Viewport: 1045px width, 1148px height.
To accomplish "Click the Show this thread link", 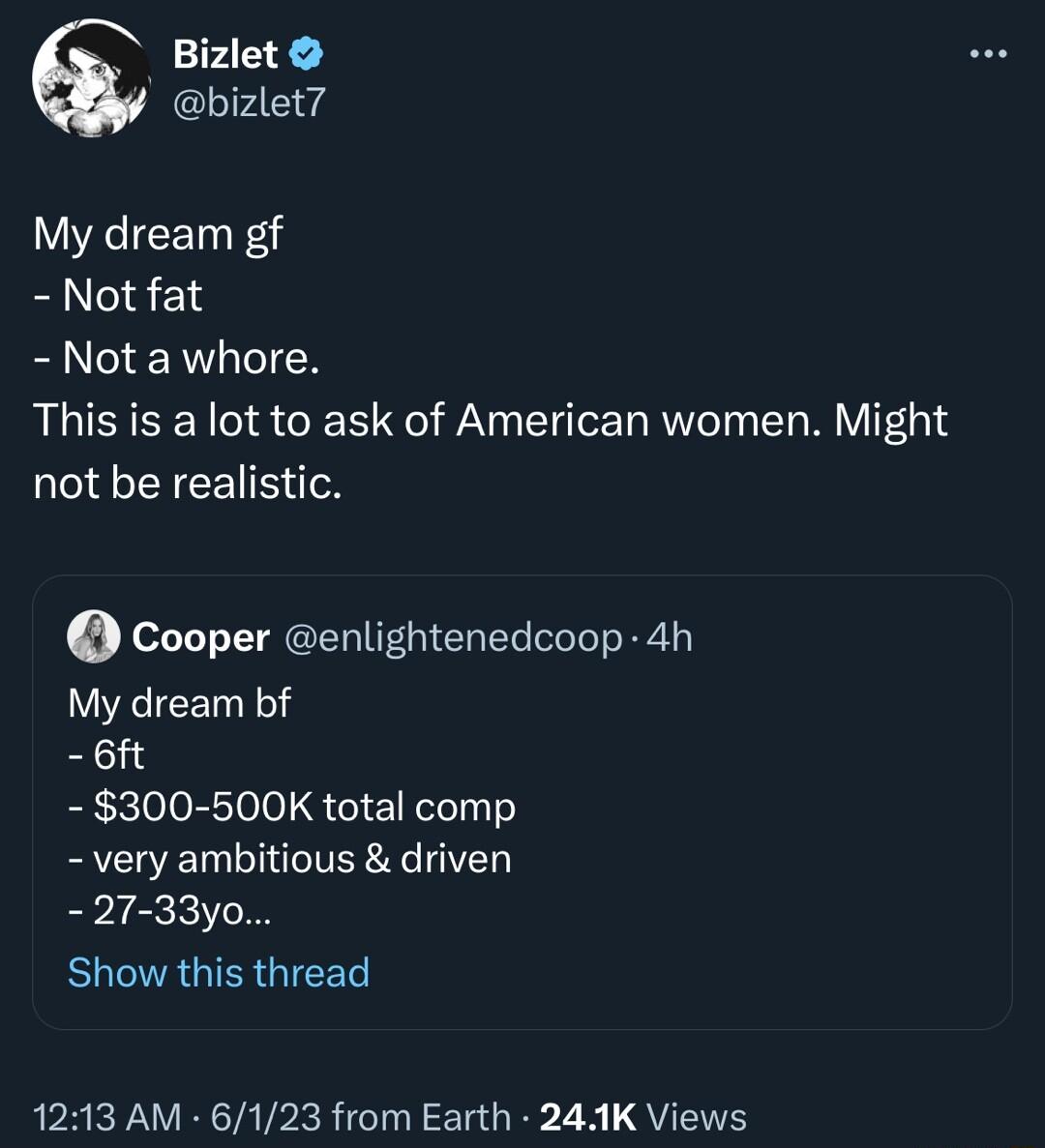I will 218,972.
